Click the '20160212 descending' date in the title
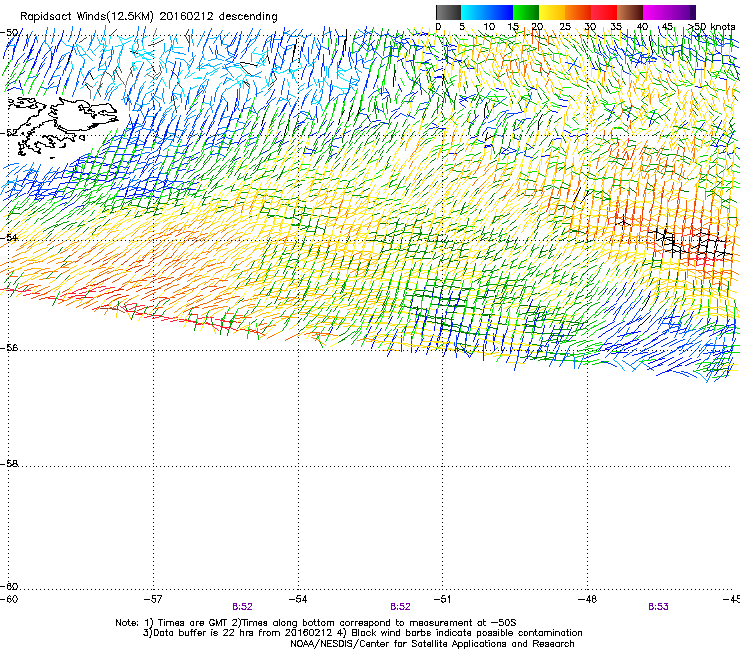 pos(219,16)
